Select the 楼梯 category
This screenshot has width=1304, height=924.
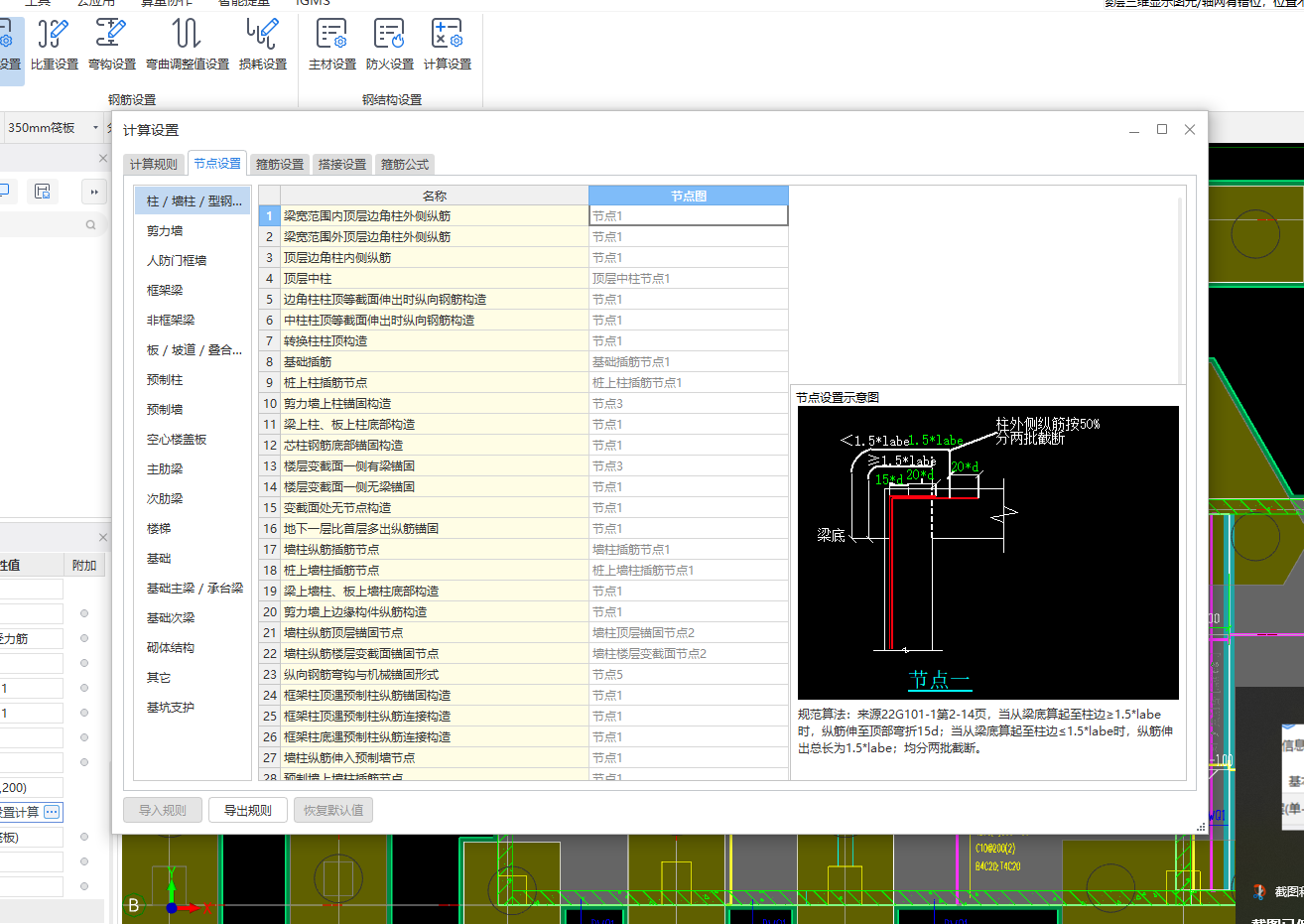(193, 528)
